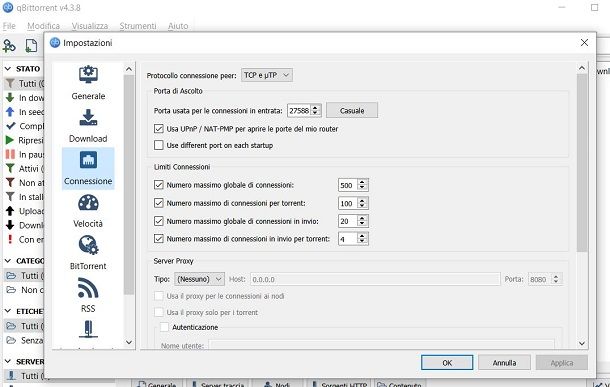The height and width of the screenshot is (387, 610).
Task: Filter by In download status
Action: point(24,98)
